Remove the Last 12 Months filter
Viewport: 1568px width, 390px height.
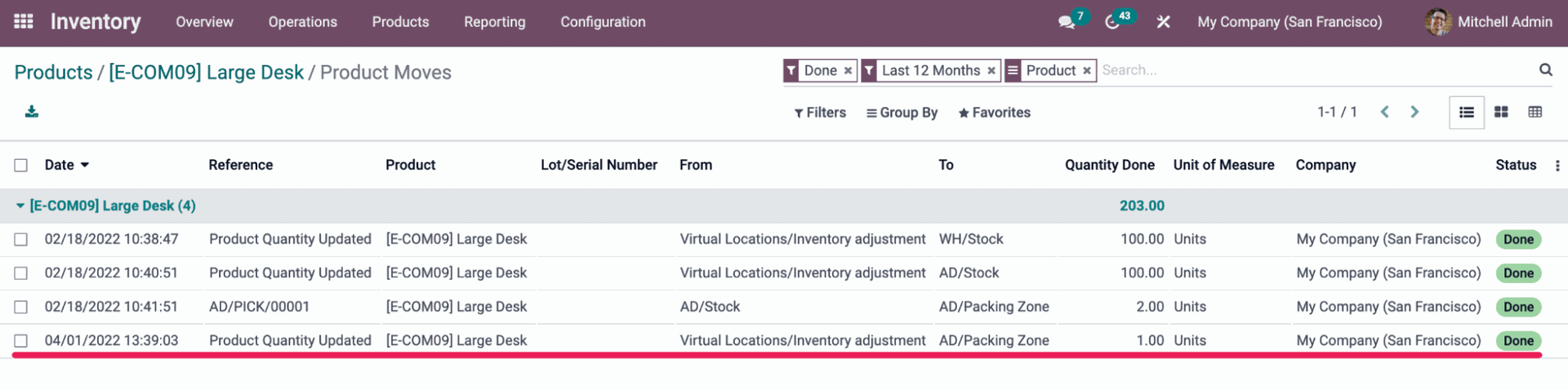click(x=991, y=71)
